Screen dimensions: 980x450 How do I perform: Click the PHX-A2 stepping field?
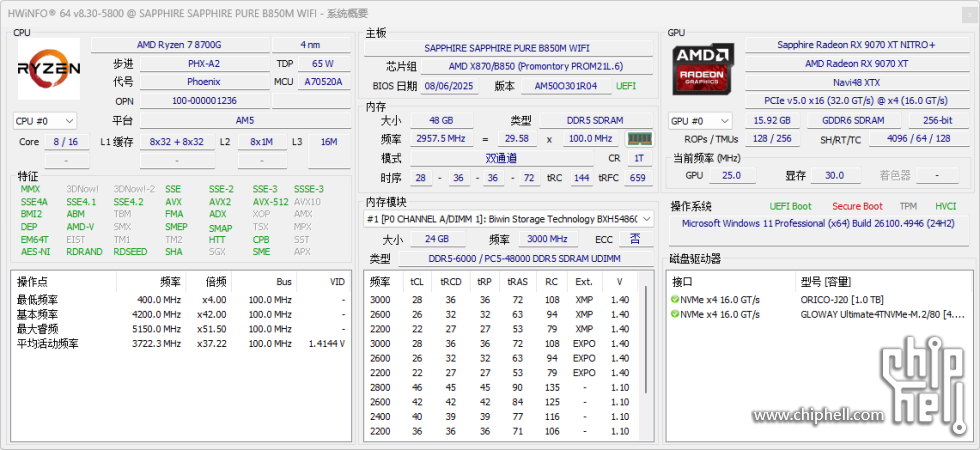click(x=204, y=64)
